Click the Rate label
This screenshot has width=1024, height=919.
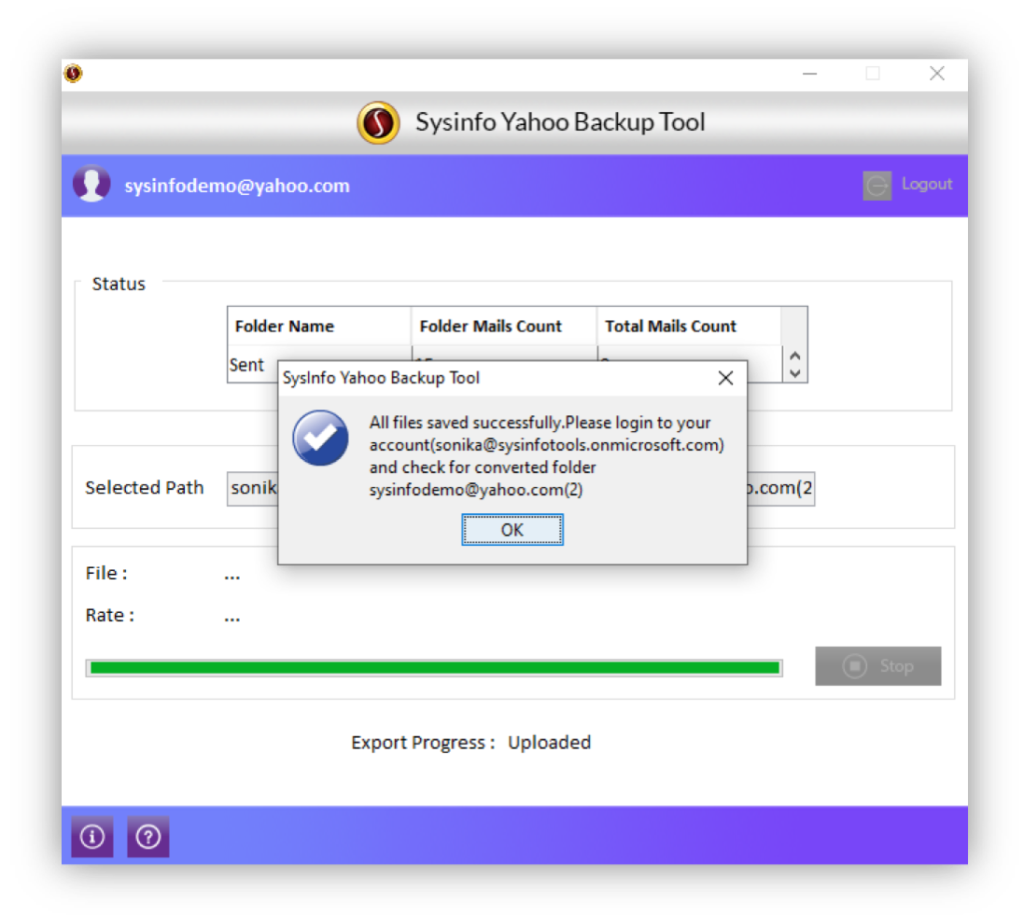(x=110, y=615)
